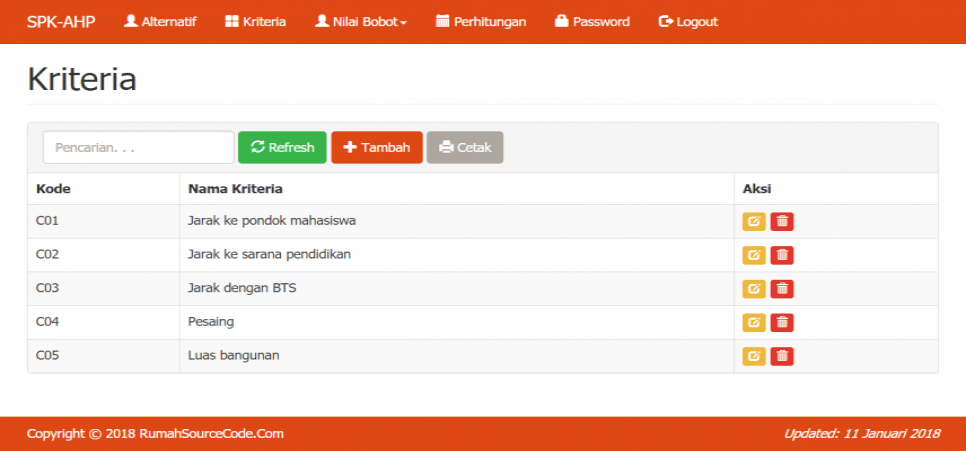Image resolution: width=966 pixels, height=451 pixels.
Task: Delete the Jarak ke pondok mahasiswa criterion
Action: (782, 222)
